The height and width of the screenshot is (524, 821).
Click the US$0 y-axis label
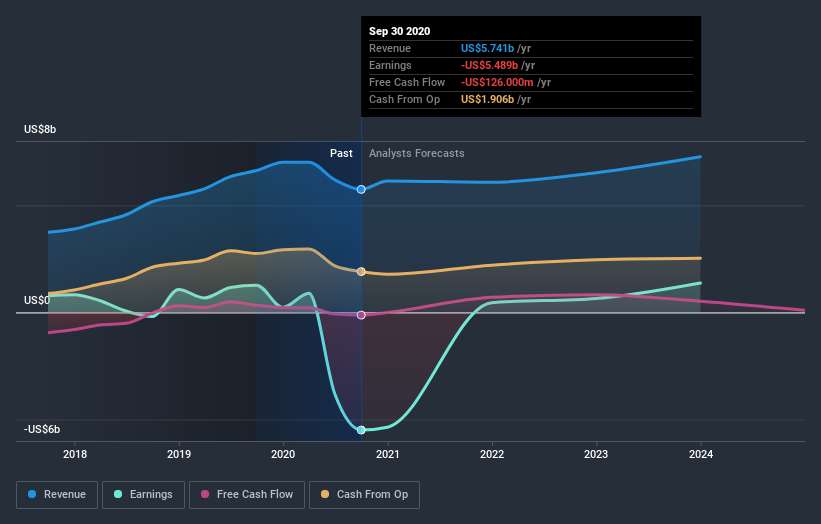point(37,300)
